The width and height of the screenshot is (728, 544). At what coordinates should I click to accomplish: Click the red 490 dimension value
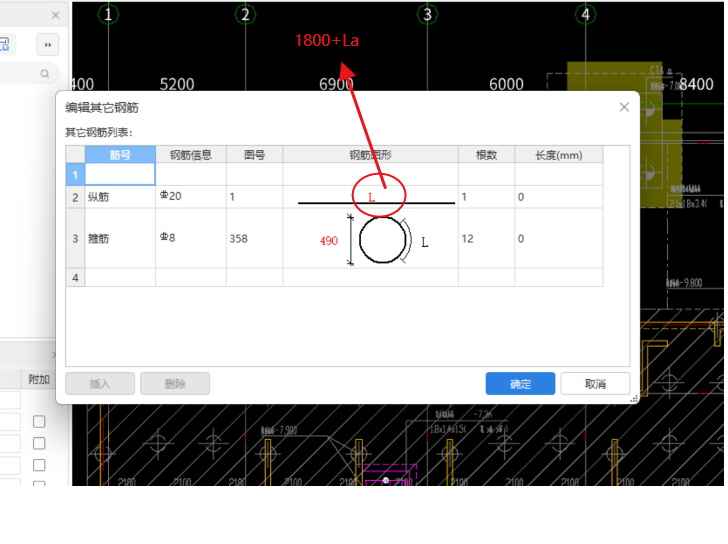pyautogui.click(x=329, y=240)
